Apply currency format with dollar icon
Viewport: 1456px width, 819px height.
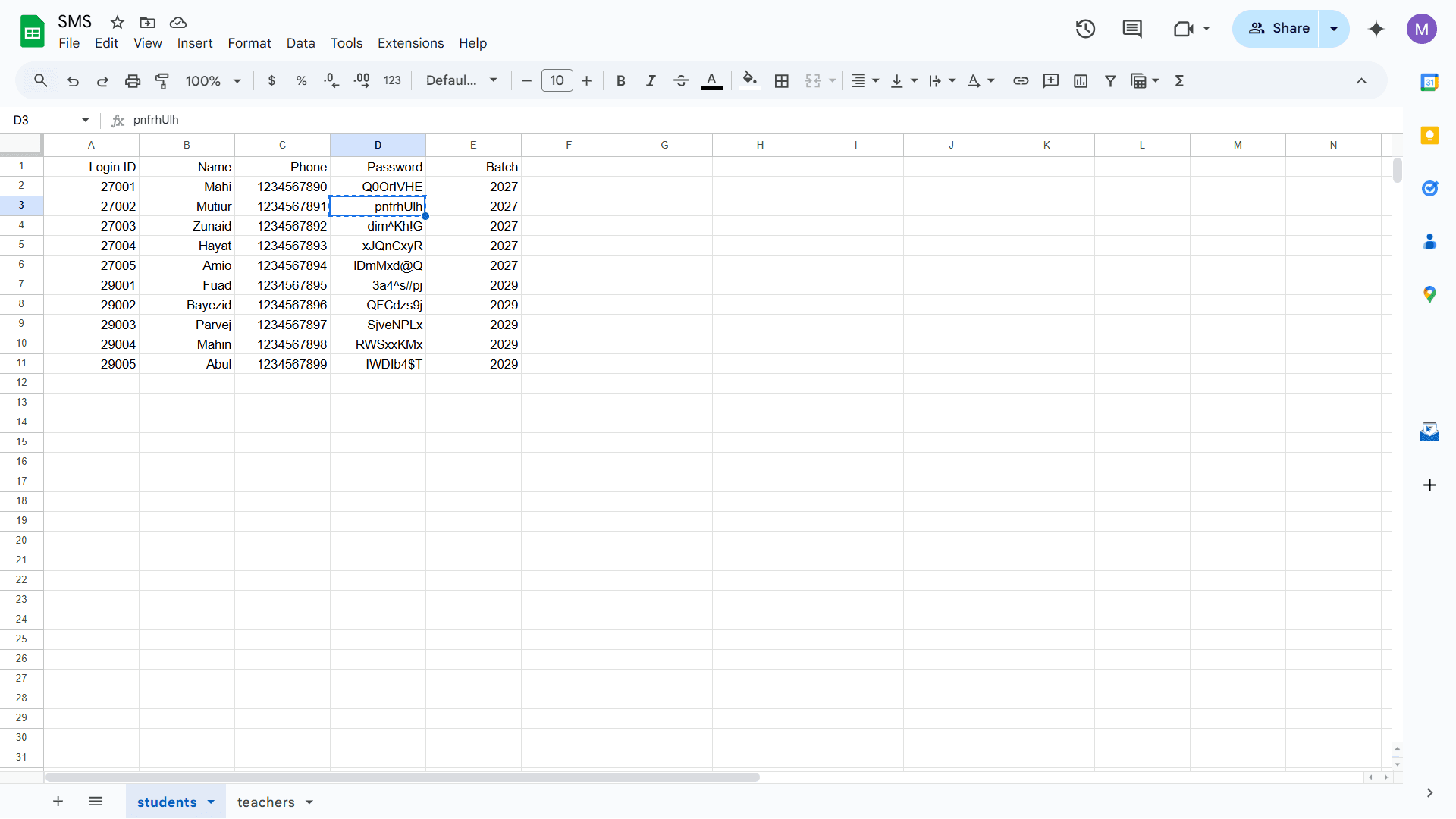click(x=271, y=80)
